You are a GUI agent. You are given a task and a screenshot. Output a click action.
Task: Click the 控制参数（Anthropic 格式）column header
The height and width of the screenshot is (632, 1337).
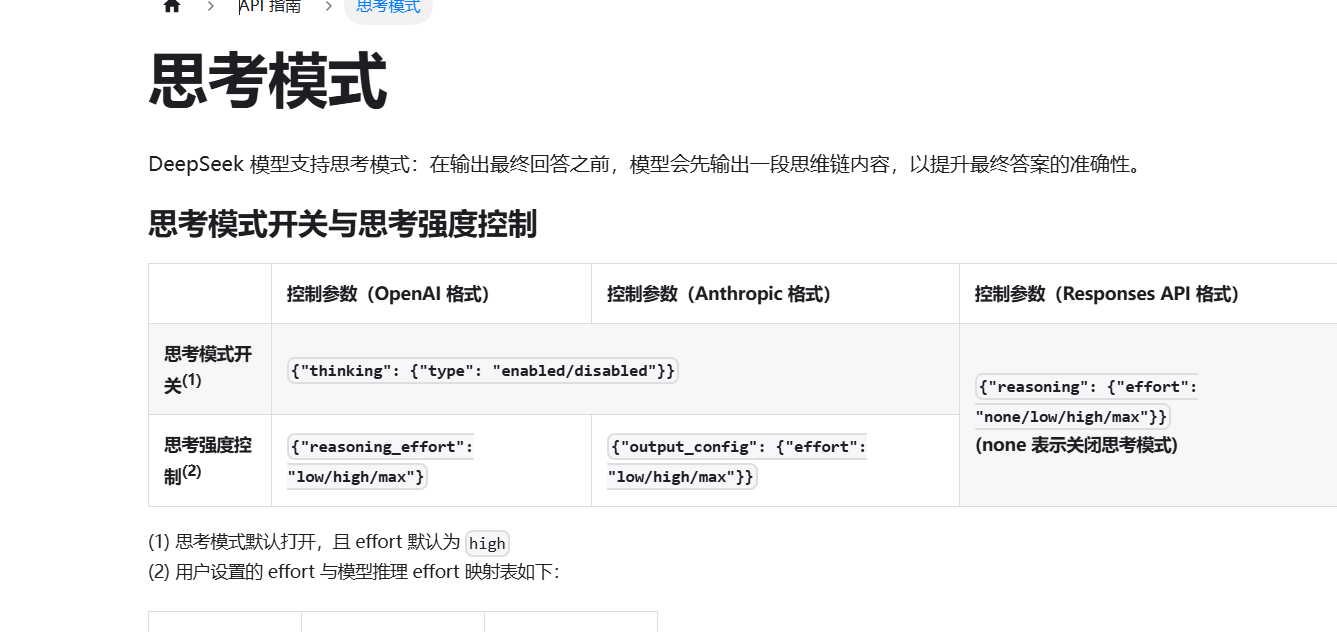(x=720, y=294)
